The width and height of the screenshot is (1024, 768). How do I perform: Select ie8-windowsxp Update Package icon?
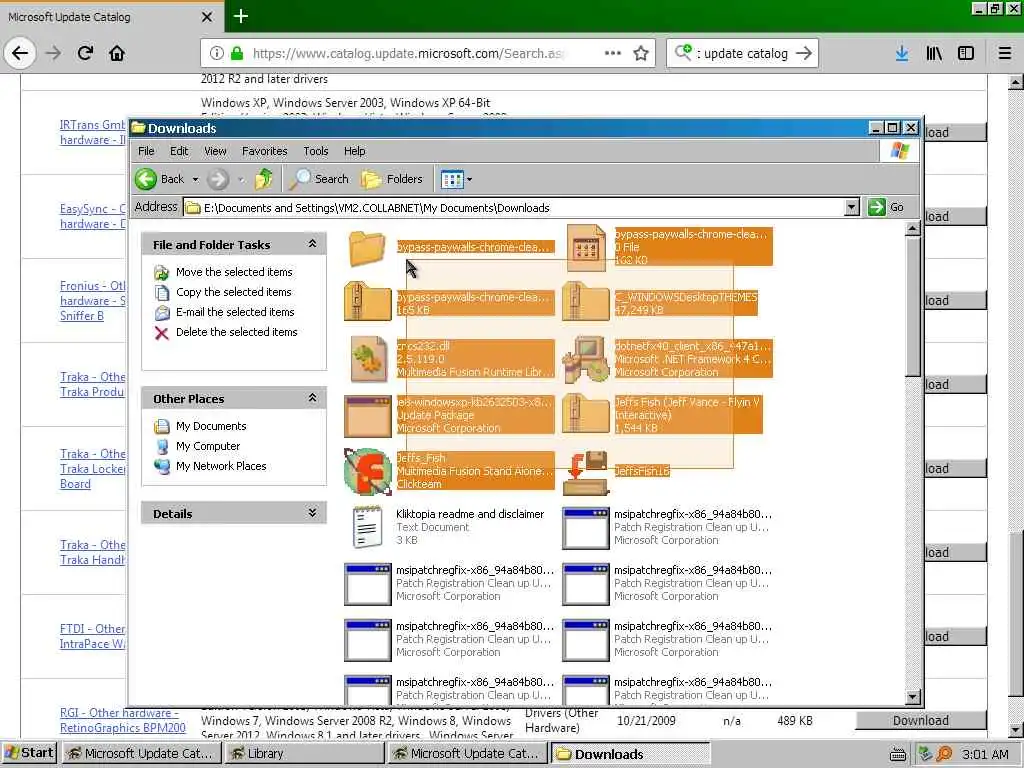coord(367,415)
